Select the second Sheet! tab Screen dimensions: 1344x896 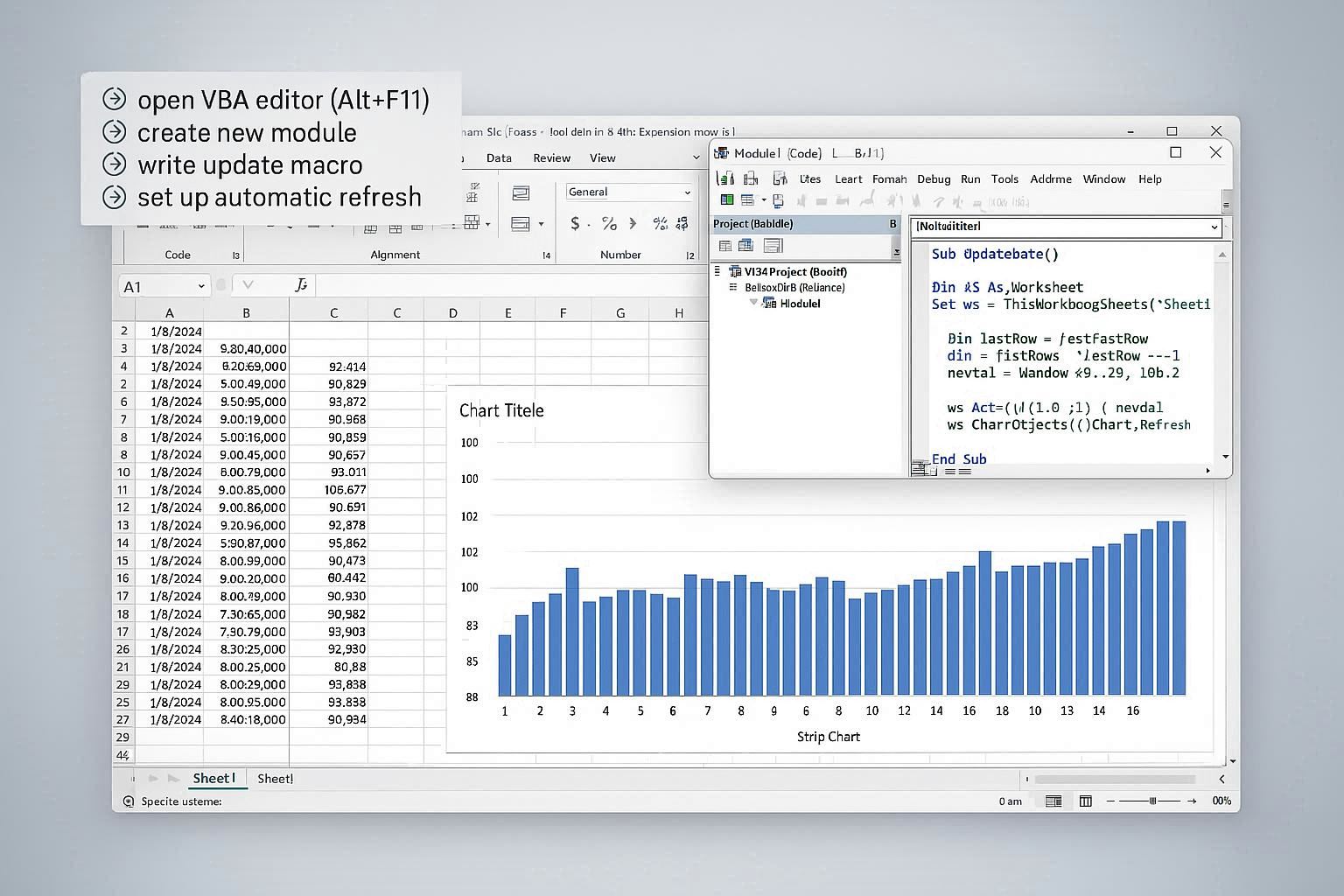click(275, 779)
